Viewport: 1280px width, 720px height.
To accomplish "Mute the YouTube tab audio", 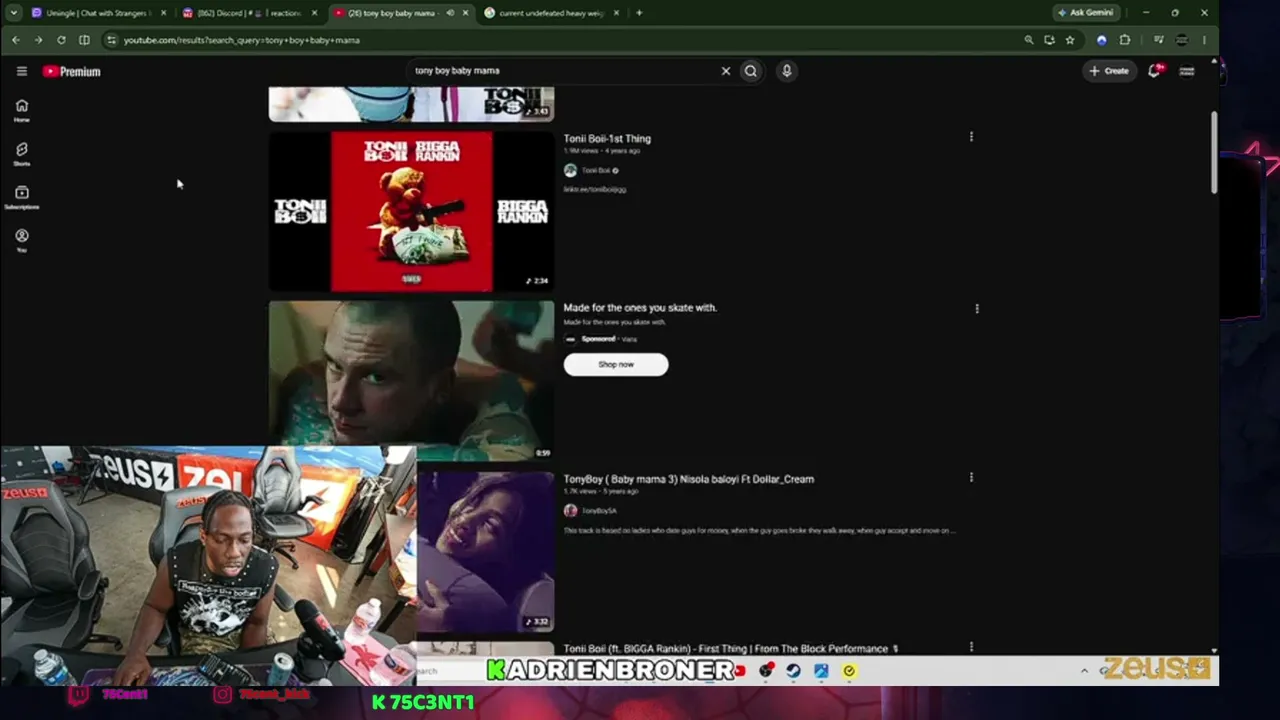I will tap(450, 13).
